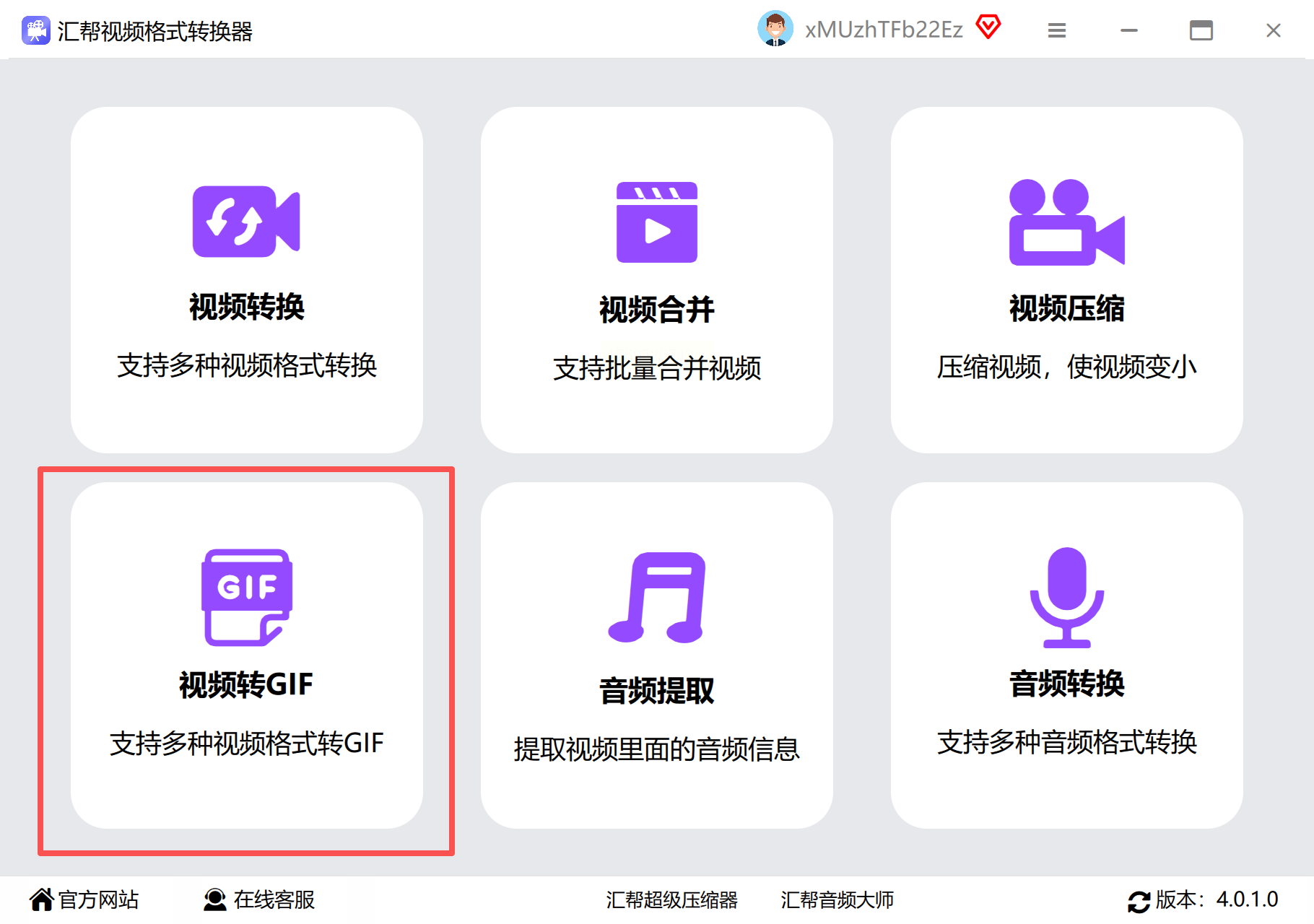Click the app logo in title bar
This screenshot has width=1314, height=924.
(36, 30)
